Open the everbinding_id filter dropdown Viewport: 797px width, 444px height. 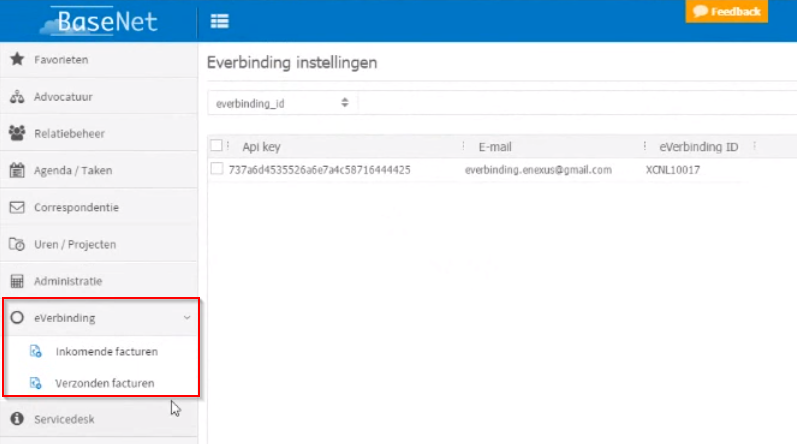[x=282, y=103]
